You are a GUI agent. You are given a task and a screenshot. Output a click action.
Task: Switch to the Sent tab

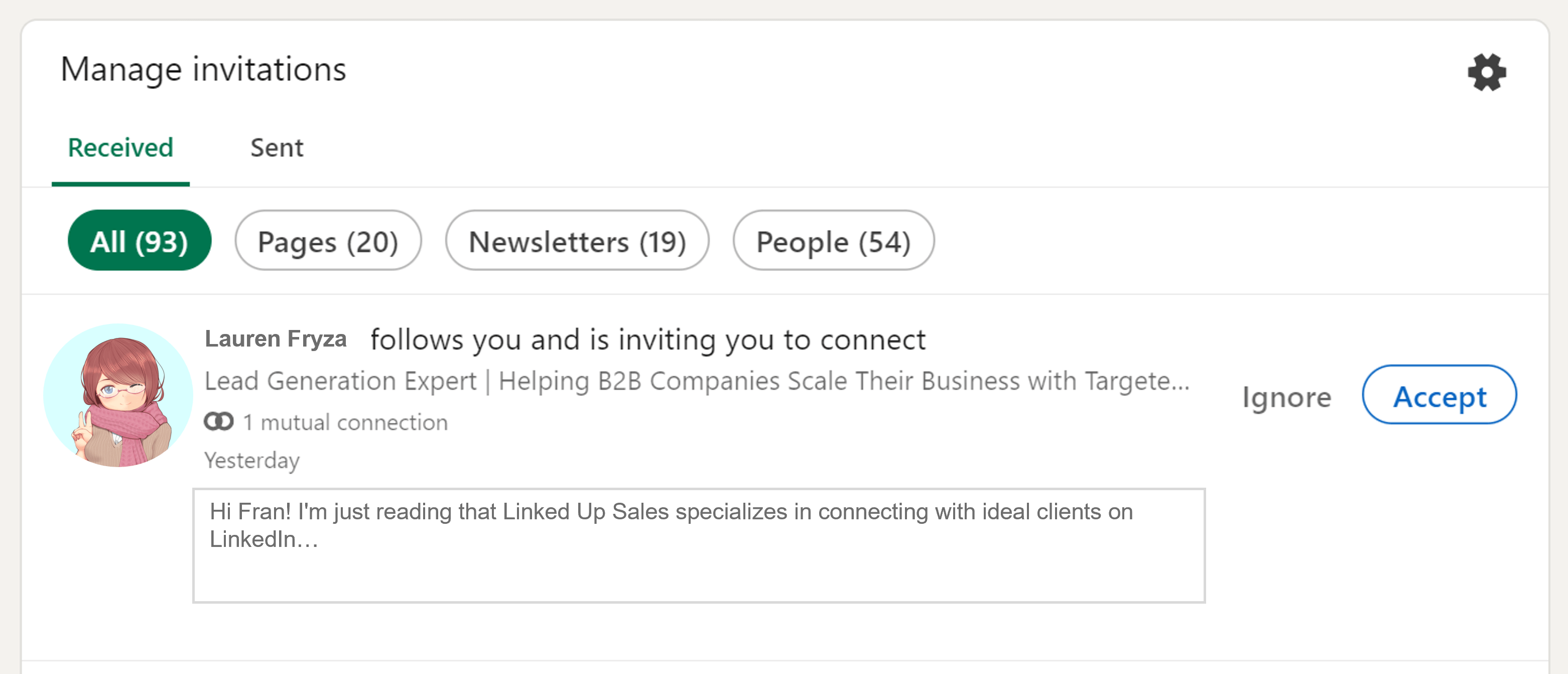point(277,148)
